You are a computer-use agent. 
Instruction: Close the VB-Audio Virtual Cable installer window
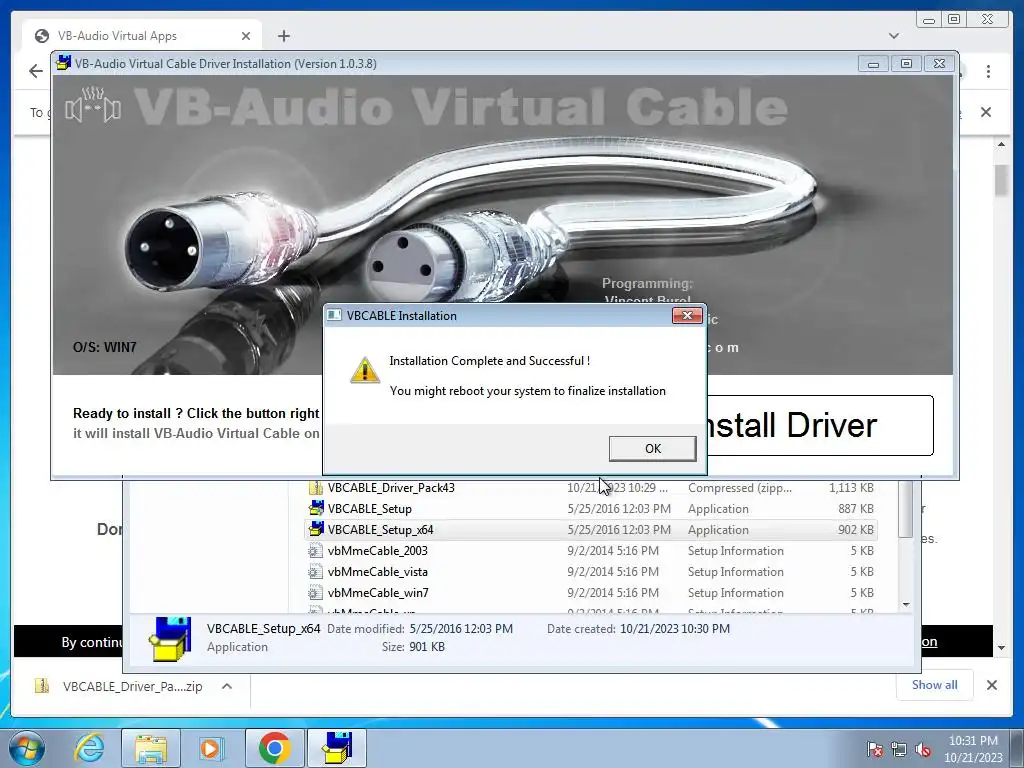pos(939,63)
